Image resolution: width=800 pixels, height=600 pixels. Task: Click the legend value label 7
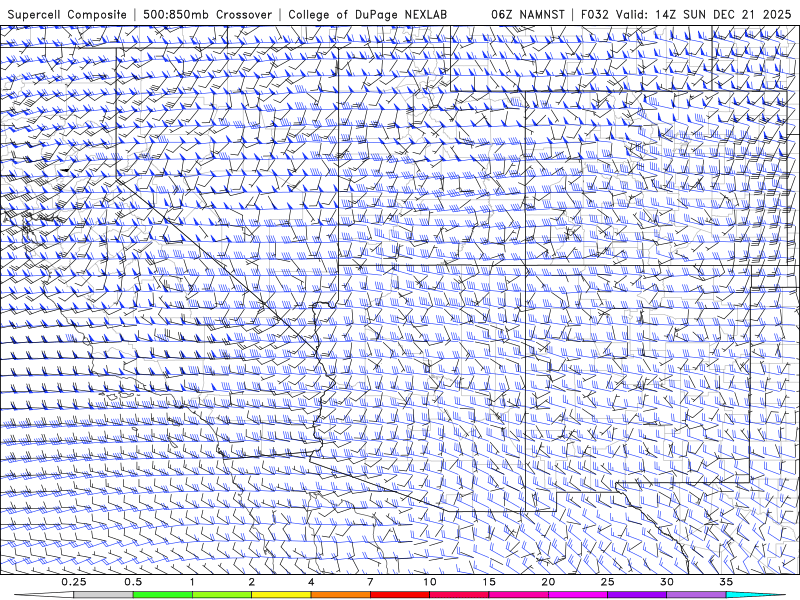click(x=370, y=582)
